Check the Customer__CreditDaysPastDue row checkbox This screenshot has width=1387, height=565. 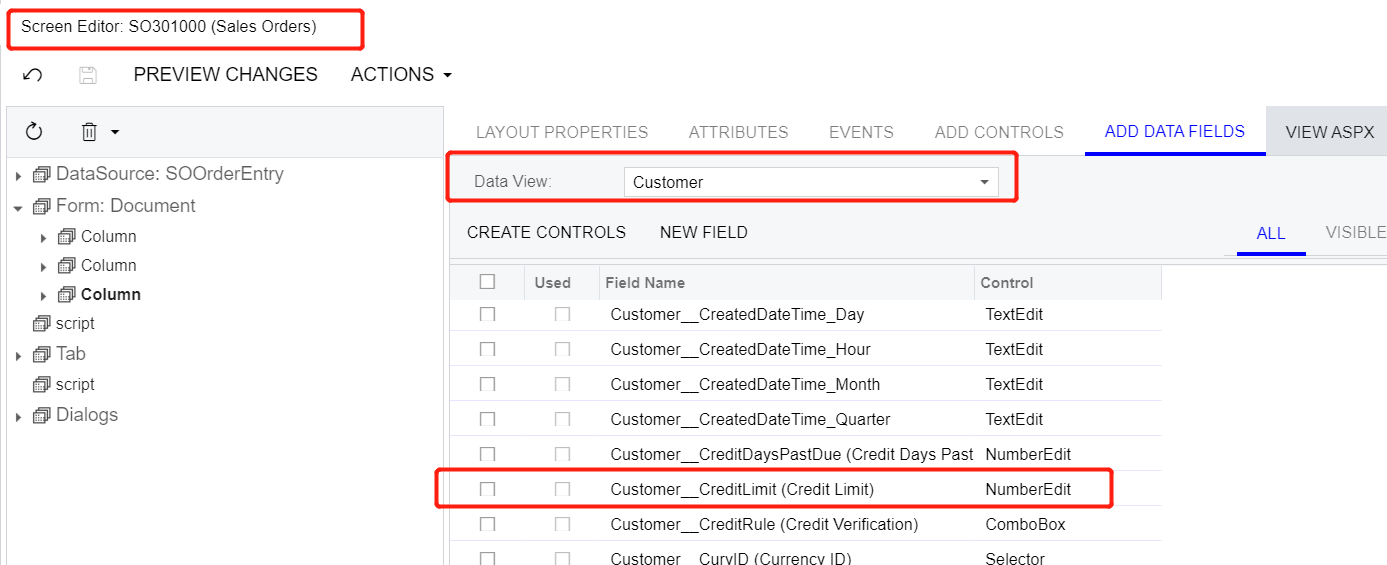click(x=487, y=454)
